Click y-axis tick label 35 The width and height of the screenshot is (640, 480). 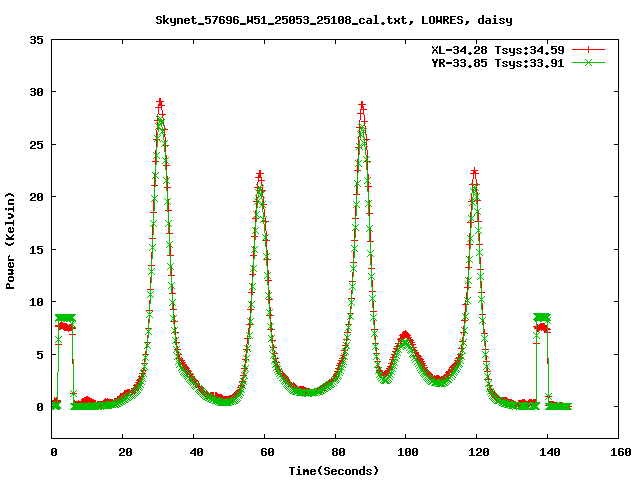(x=37, y=40)
